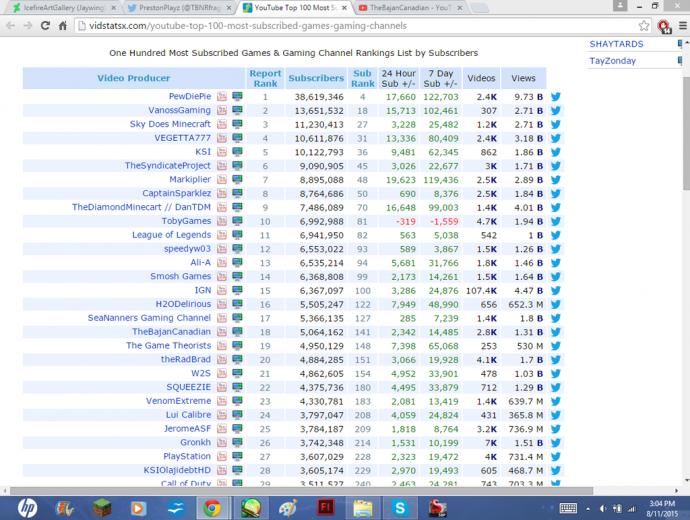This screenshot has height=520, width=690.
Task: Open Skype from the taskbar
Action: [x=400, y=508]
